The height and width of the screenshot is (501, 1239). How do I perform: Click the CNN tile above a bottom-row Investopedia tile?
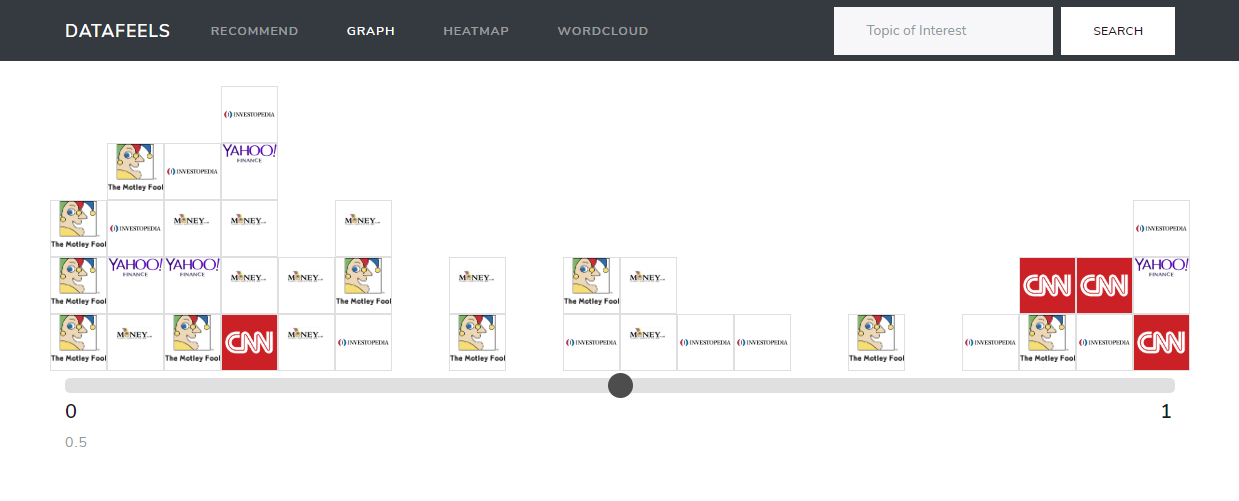tap(1104, 285)
